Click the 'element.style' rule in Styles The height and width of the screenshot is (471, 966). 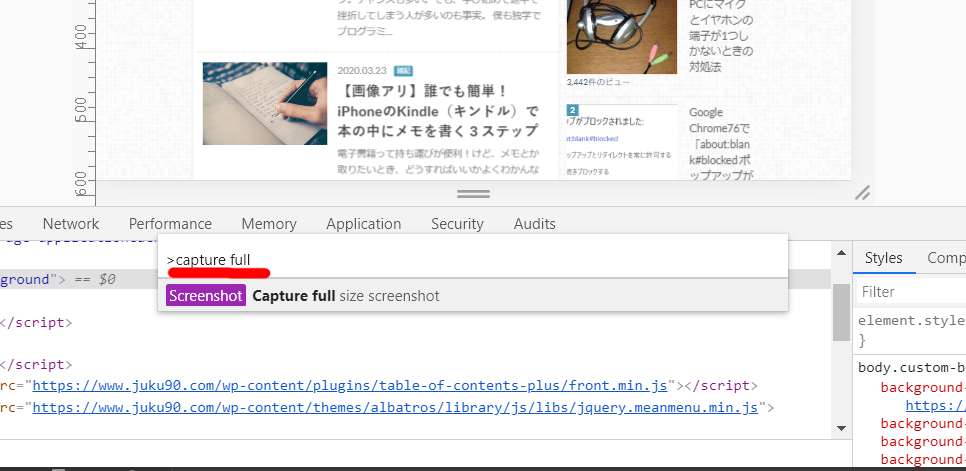point(912,321)
